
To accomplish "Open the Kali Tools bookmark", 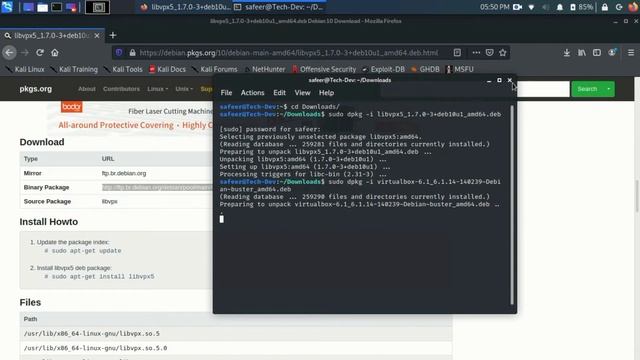I will coord(123,69).
